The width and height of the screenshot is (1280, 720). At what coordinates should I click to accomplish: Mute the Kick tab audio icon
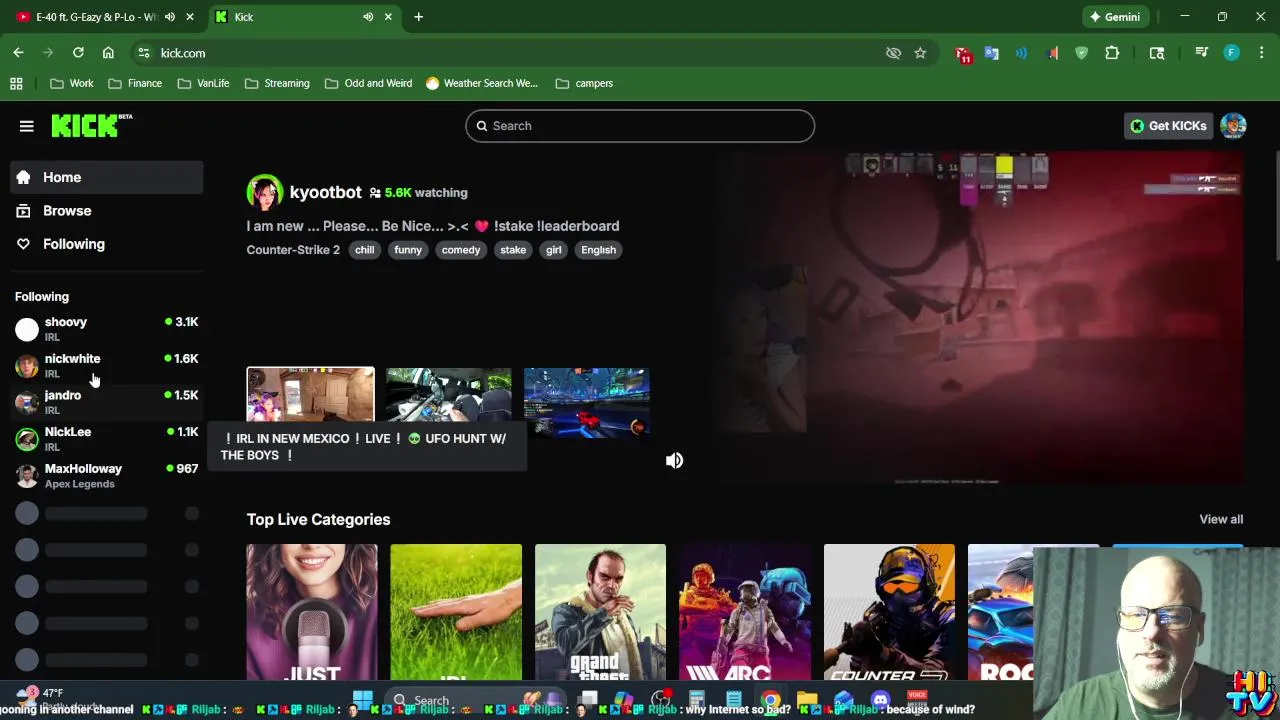[x=368, y=17]
